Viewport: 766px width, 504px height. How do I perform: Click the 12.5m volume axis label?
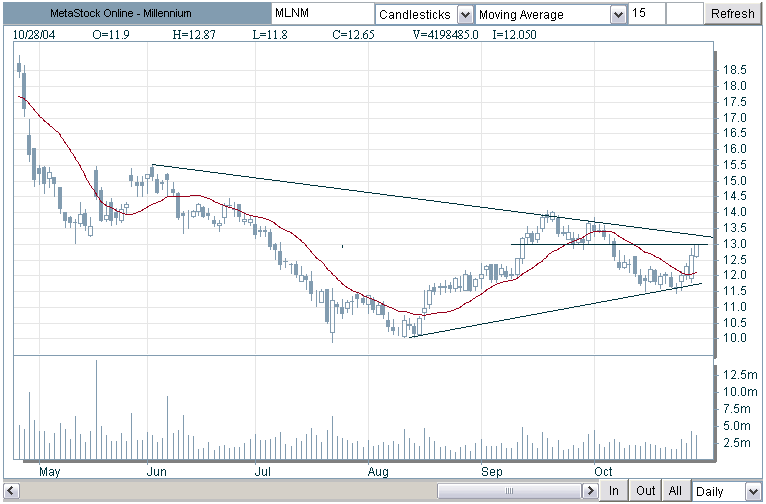[740, 375]
